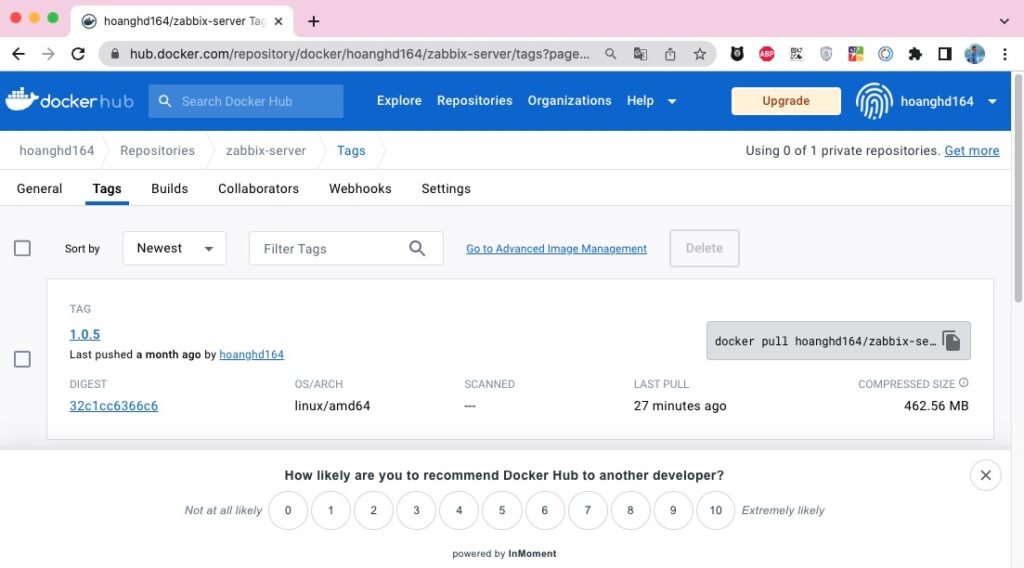The width and height of the screenshot is (1024, 568).
Task: Expand the tab search chevron
Action: coord(1004,22)
